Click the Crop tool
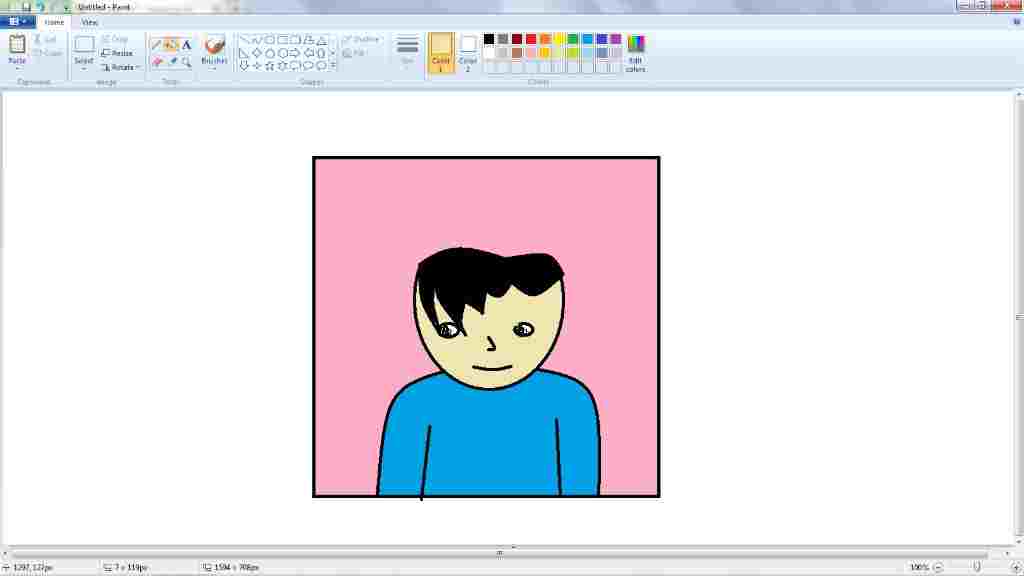Image resolution: width=1024 pixels, height=576 pixels. (115, 39)
